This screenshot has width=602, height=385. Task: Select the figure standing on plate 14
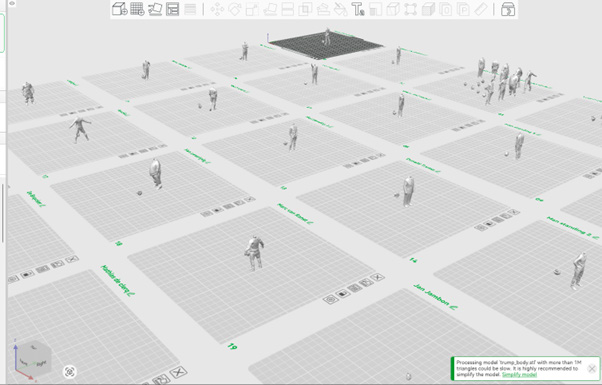pos(408,191)
